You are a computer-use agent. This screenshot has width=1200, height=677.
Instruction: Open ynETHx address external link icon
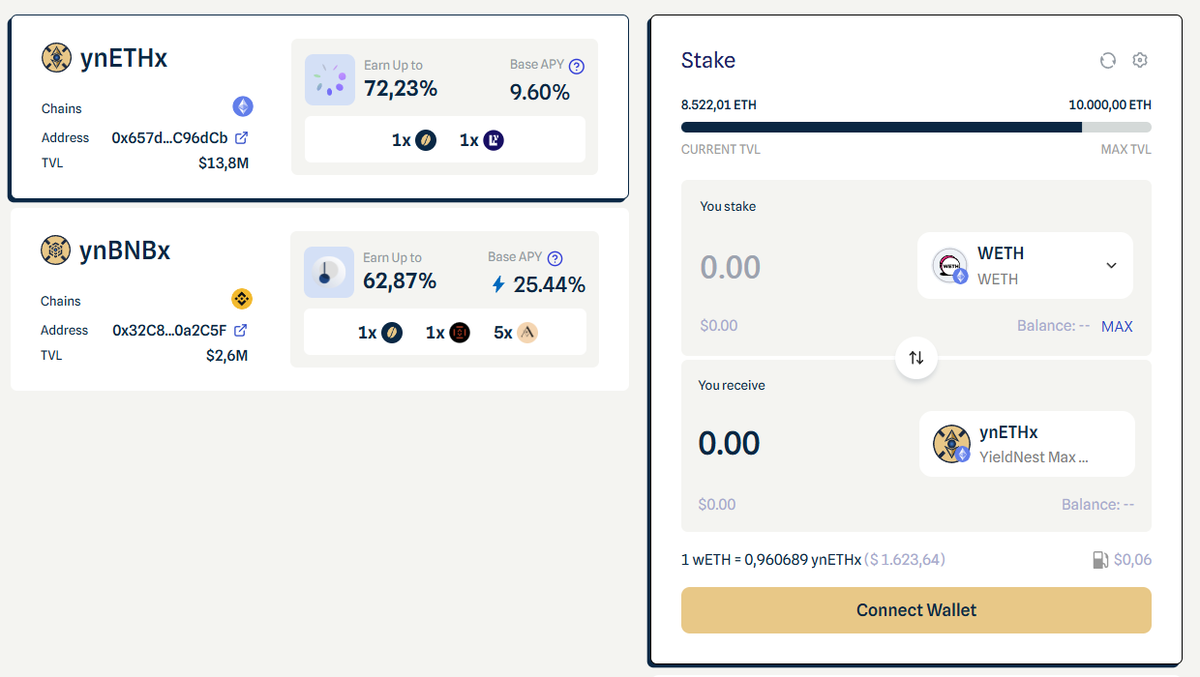(241, 138)
